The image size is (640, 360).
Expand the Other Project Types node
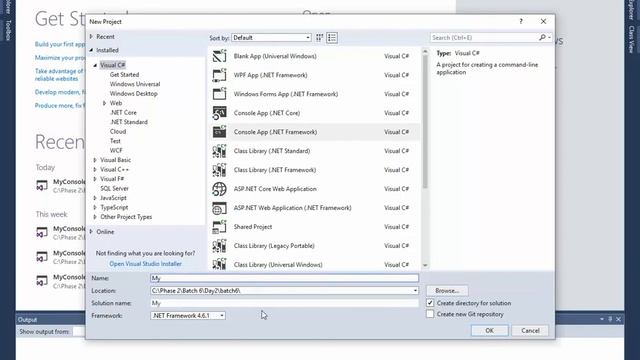pos(95,217)
